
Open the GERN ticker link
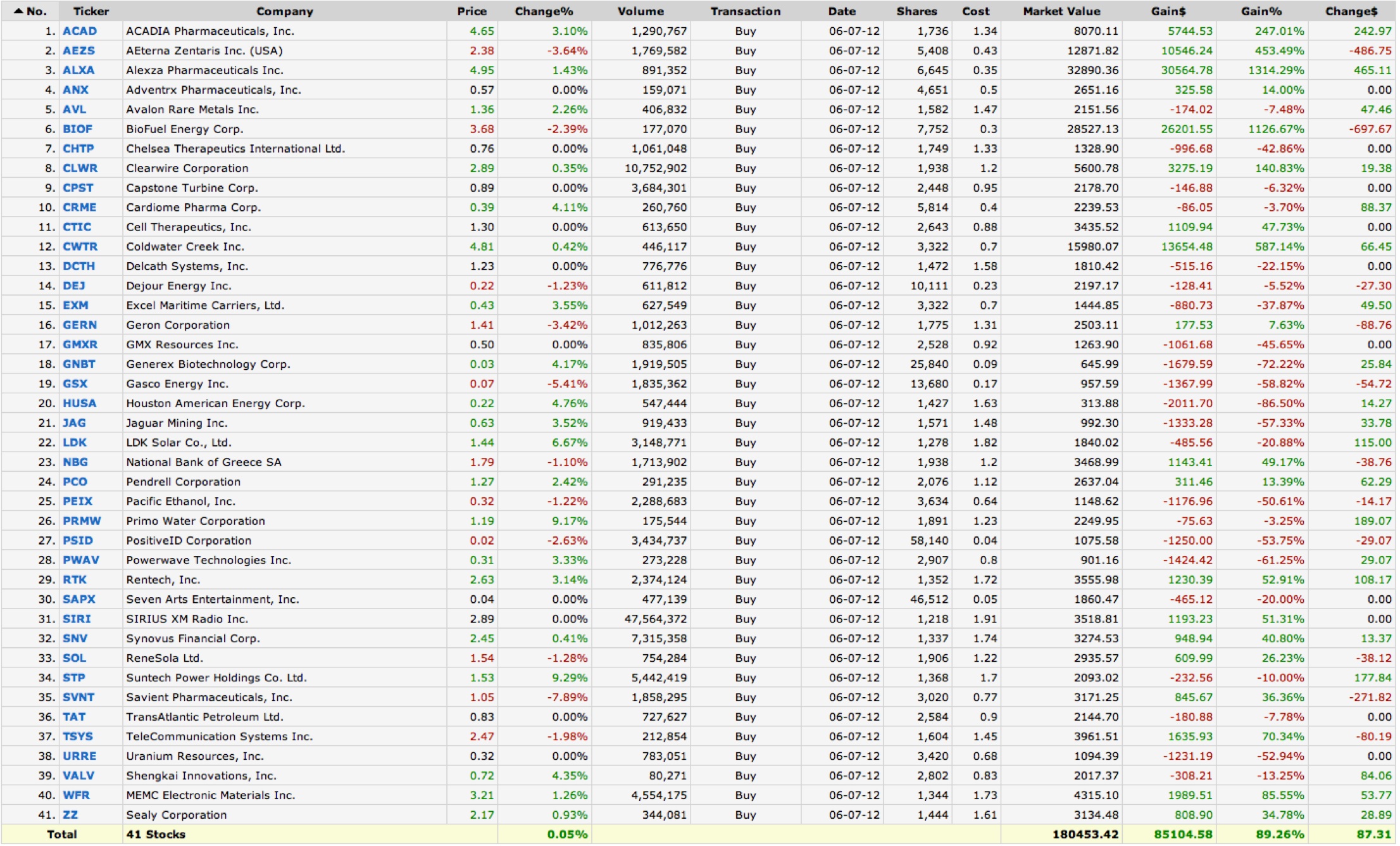80,325
